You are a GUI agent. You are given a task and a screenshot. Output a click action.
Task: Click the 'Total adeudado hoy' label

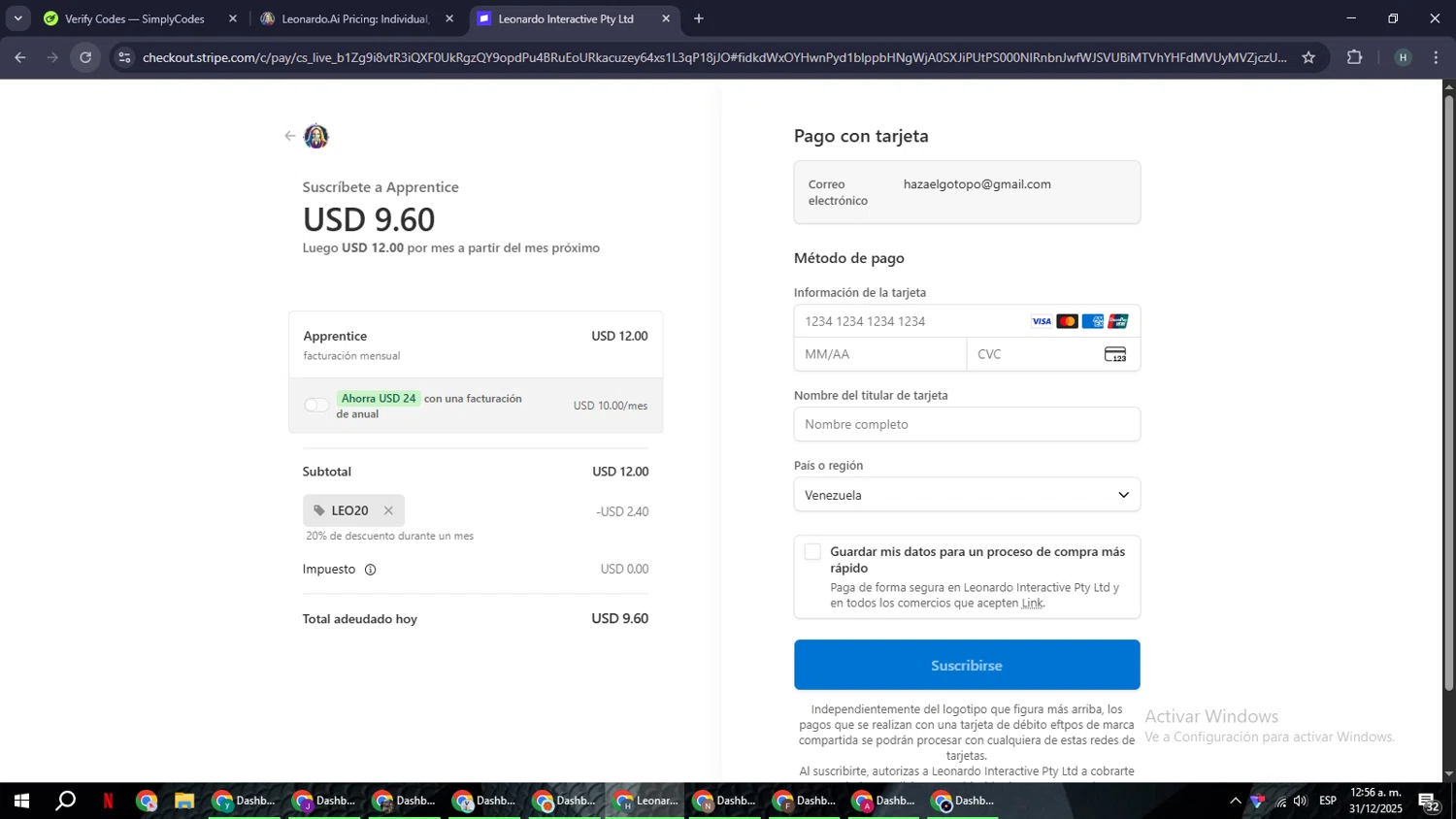[360, 619]
